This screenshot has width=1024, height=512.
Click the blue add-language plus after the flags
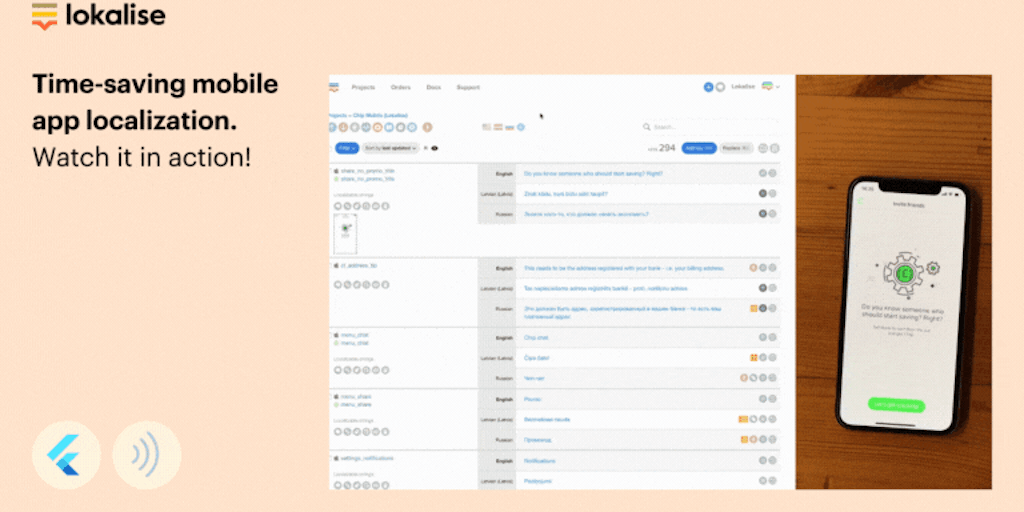pos(520,127)
